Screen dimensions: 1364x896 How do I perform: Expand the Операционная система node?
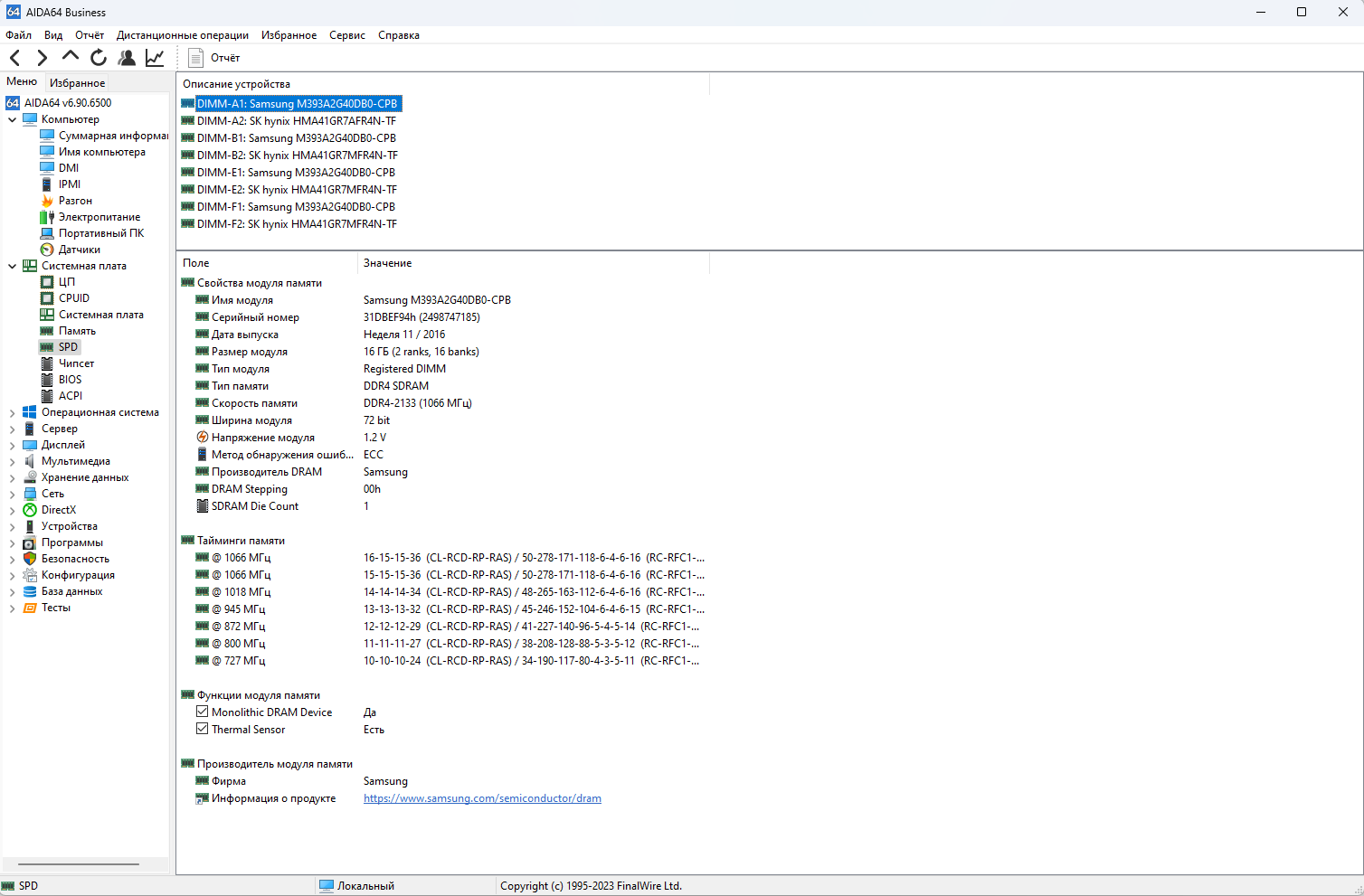(12, 412)
